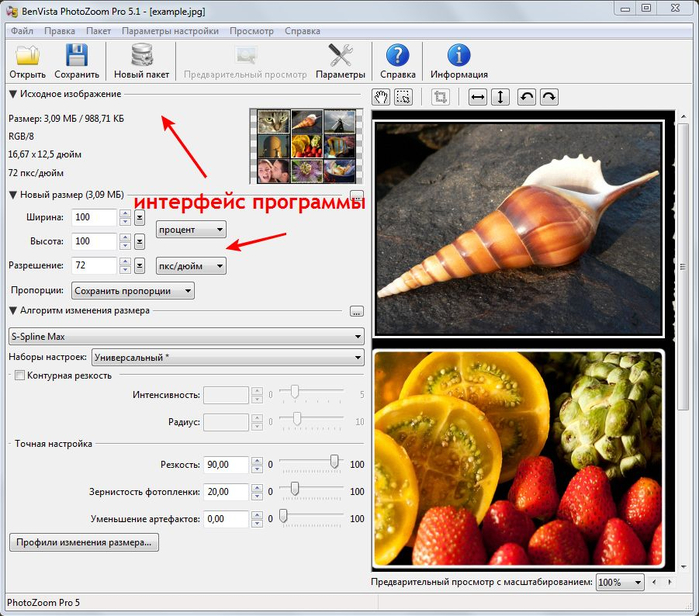Open the 100% preview zoom dropdown

click(620, 581)
